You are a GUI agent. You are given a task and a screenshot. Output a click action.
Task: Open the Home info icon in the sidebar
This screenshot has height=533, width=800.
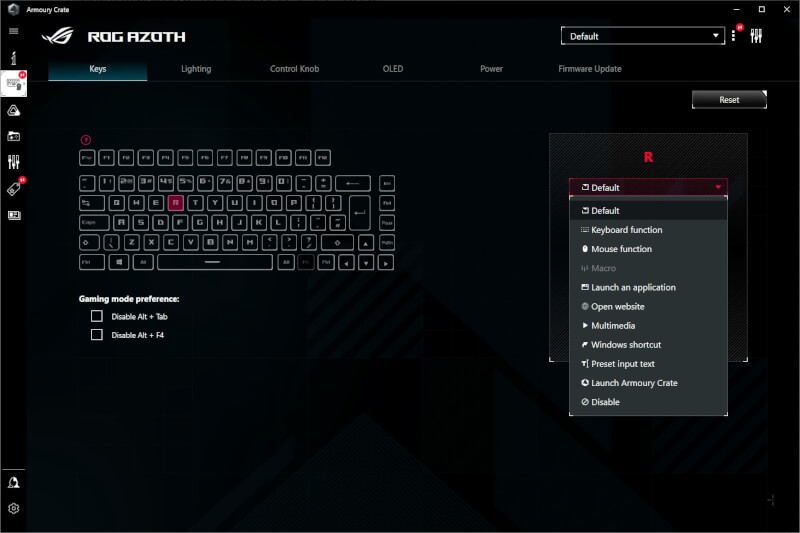[x=14, y=58]
